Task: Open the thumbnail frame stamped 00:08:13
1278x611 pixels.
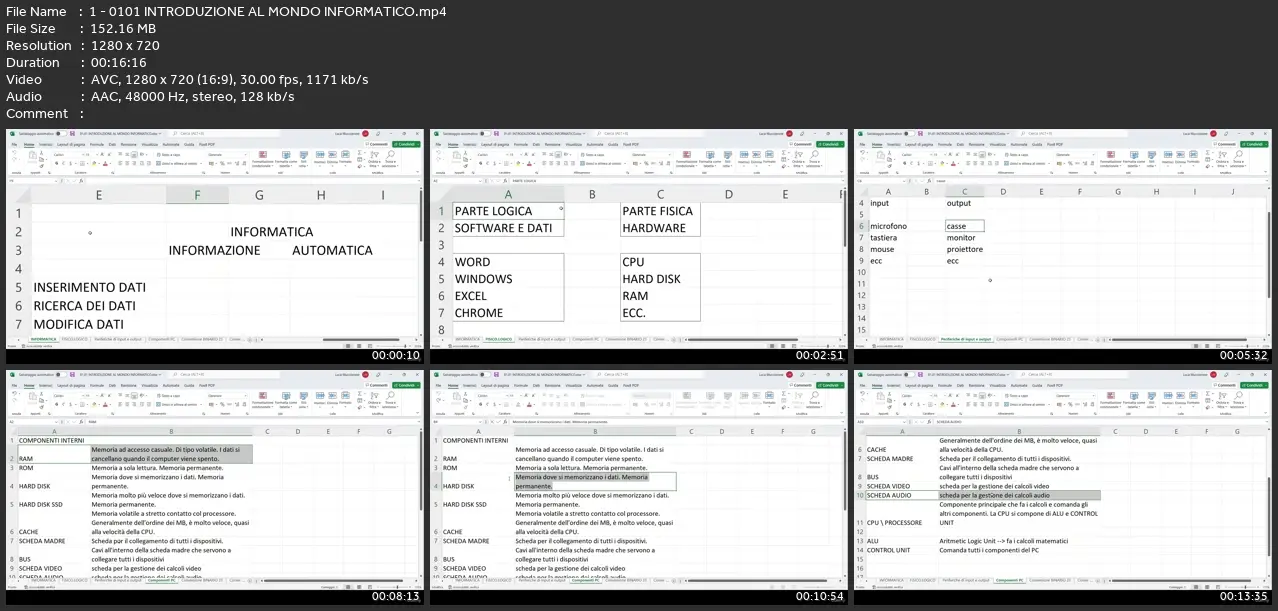Action: coord(214,487)
